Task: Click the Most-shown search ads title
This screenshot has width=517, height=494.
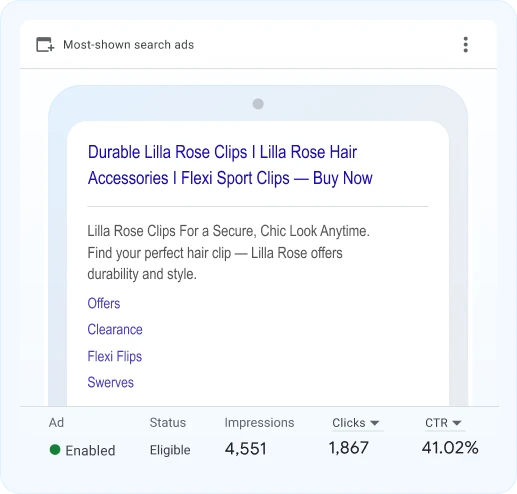Action: click(x=128, y=45)
